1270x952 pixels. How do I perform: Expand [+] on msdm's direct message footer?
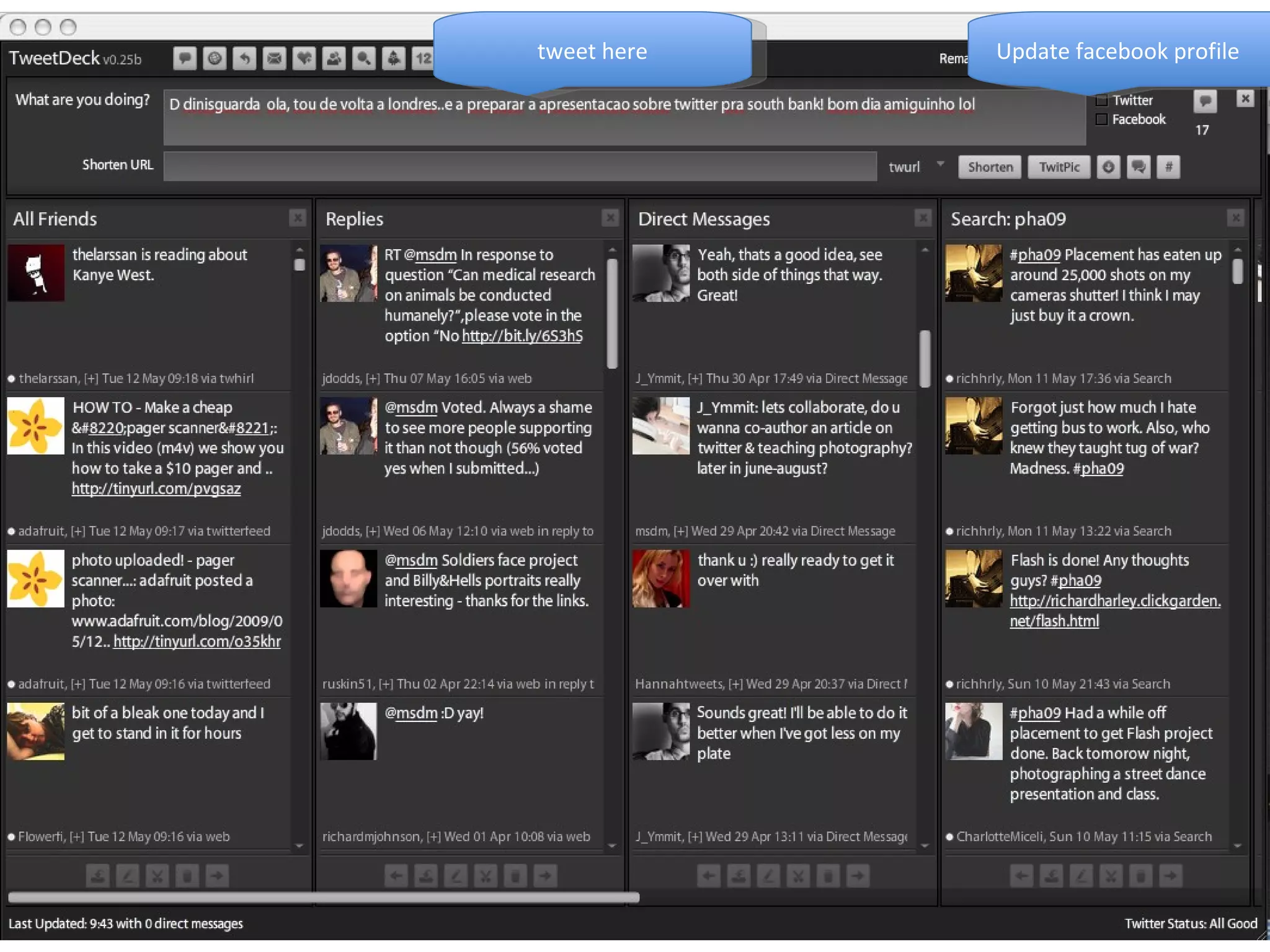681,531
